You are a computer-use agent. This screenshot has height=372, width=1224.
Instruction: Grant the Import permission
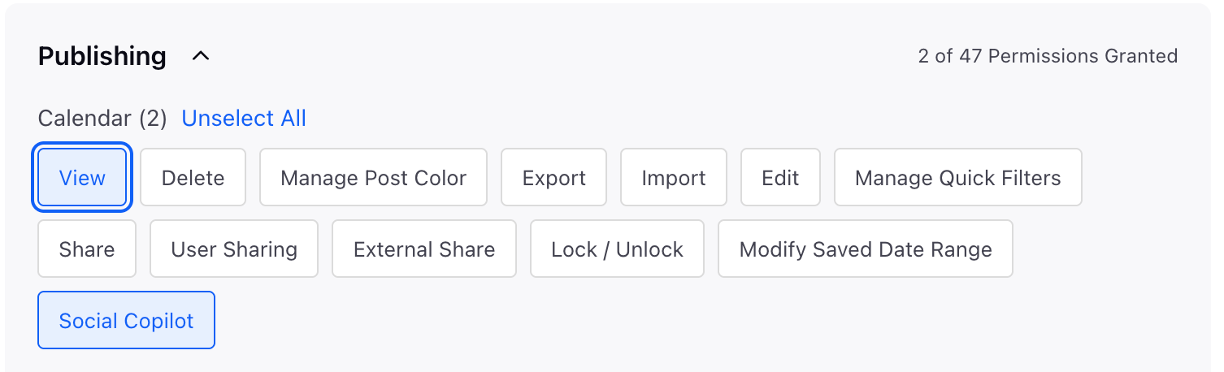tap(674, 178)
